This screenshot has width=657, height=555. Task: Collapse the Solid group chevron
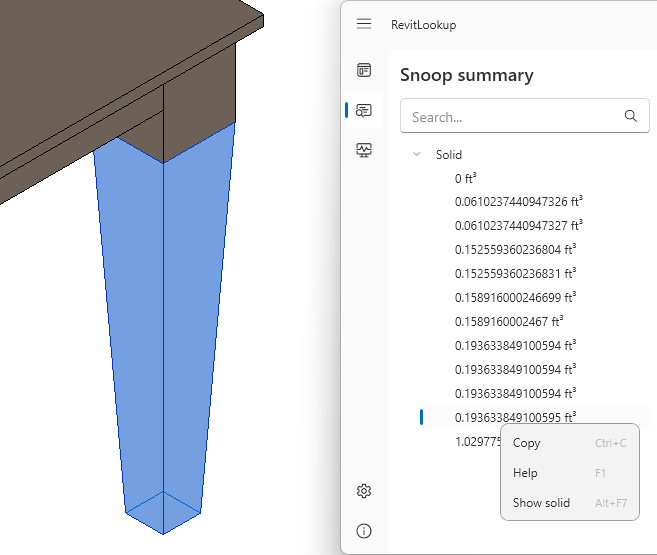(x=416, y=155)
